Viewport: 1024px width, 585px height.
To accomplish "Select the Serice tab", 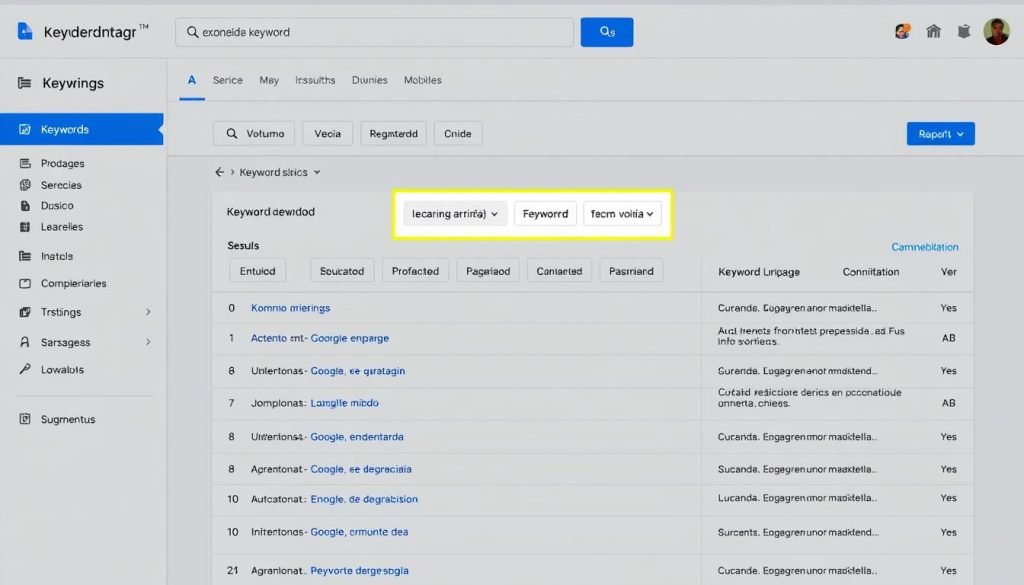I will coord(228,80).
